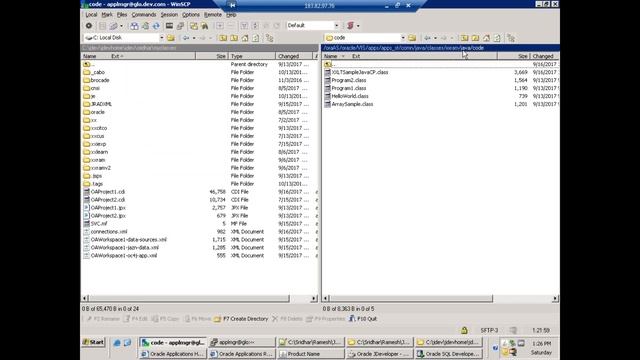Select the oracle folder in local panel

point(98,112)
